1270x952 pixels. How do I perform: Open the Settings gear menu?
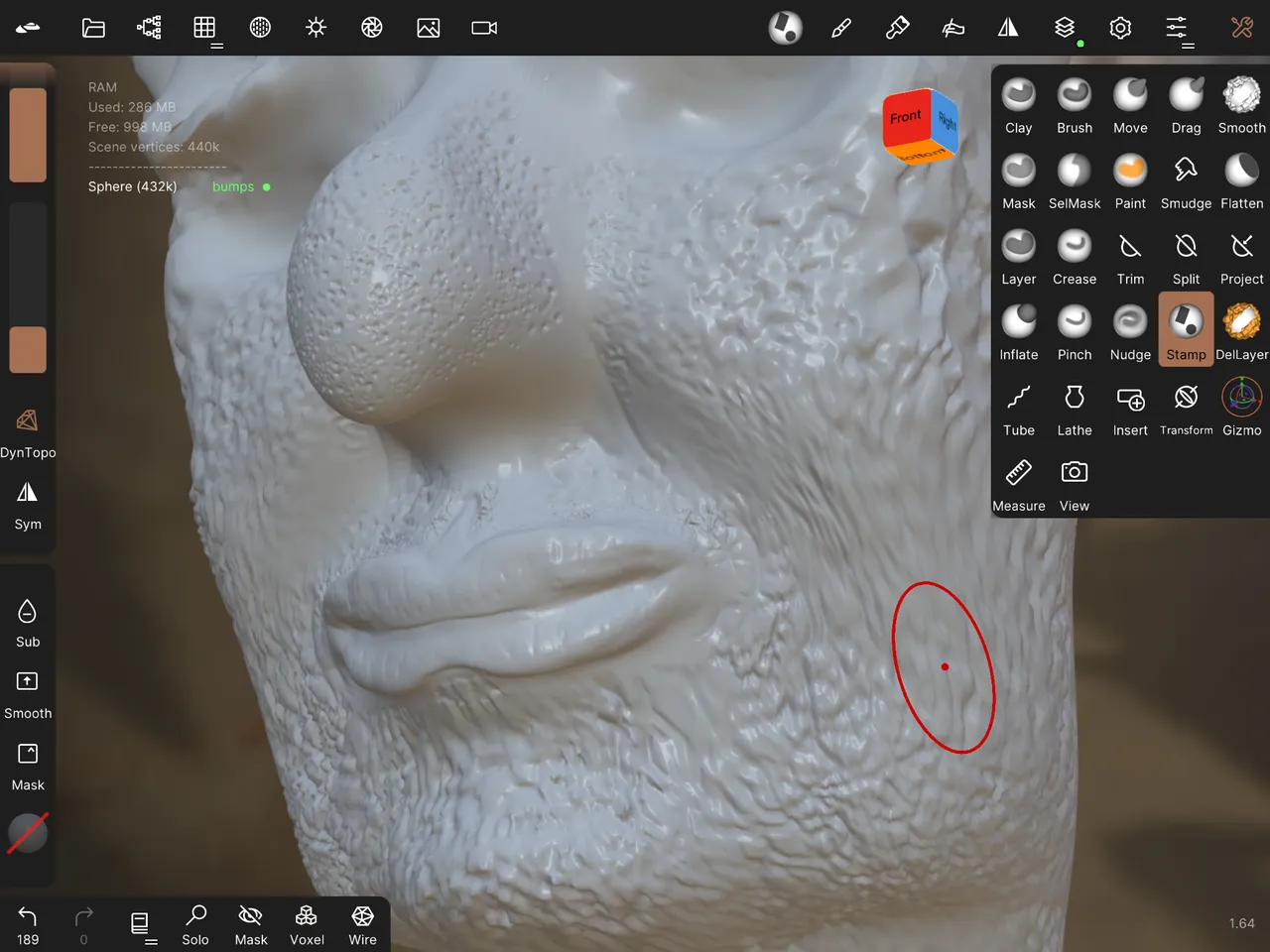(x=1120, y=28)
